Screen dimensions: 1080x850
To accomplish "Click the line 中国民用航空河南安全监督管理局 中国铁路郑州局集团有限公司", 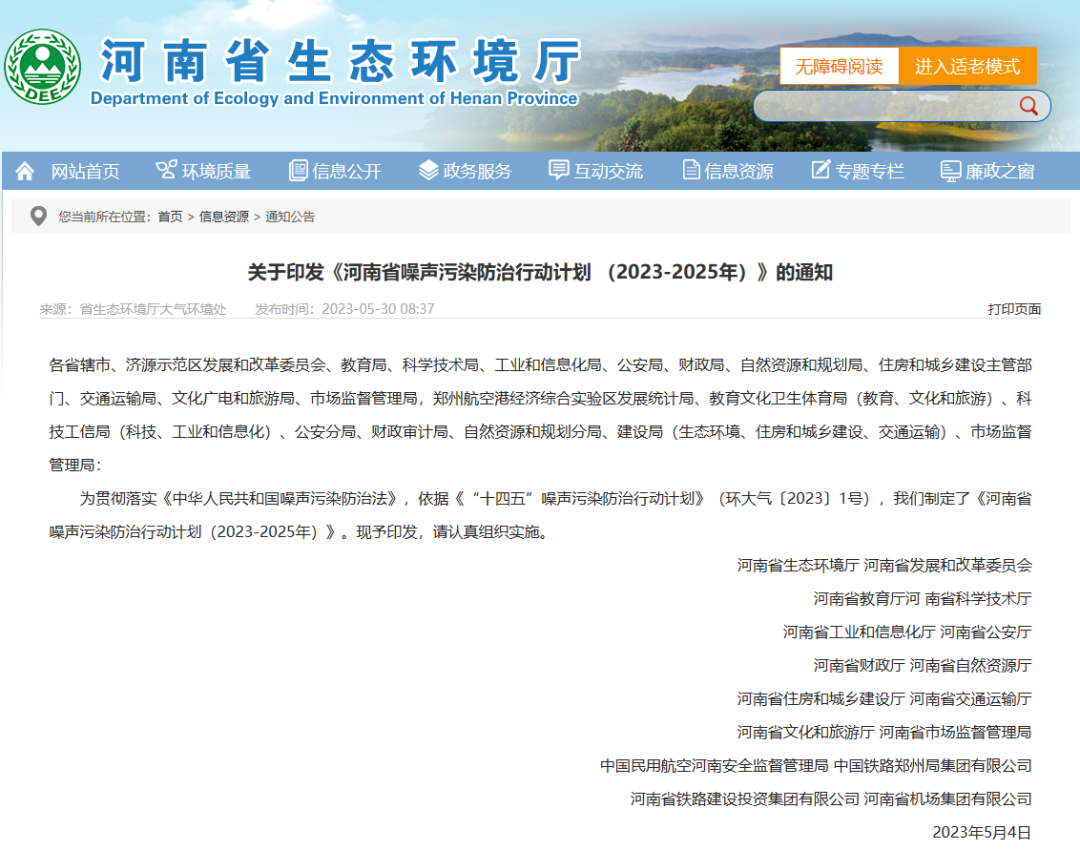I will (816, 765).
